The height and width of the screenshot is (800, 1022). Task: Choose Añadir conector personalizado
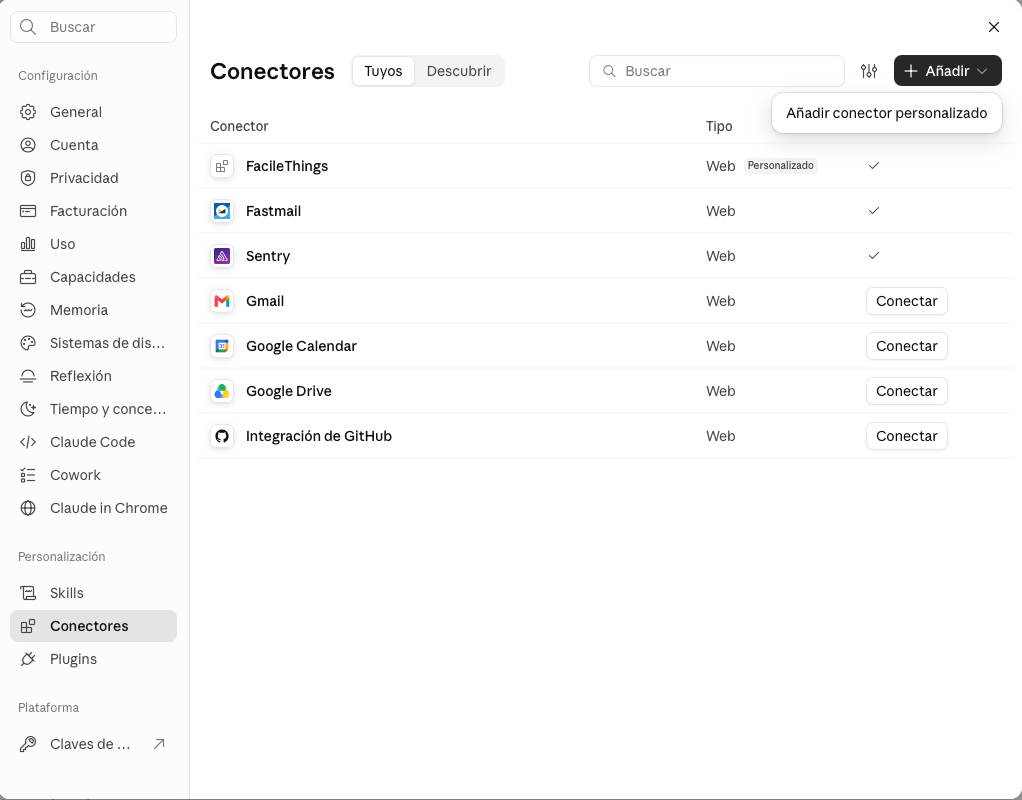tap(886, 113)
